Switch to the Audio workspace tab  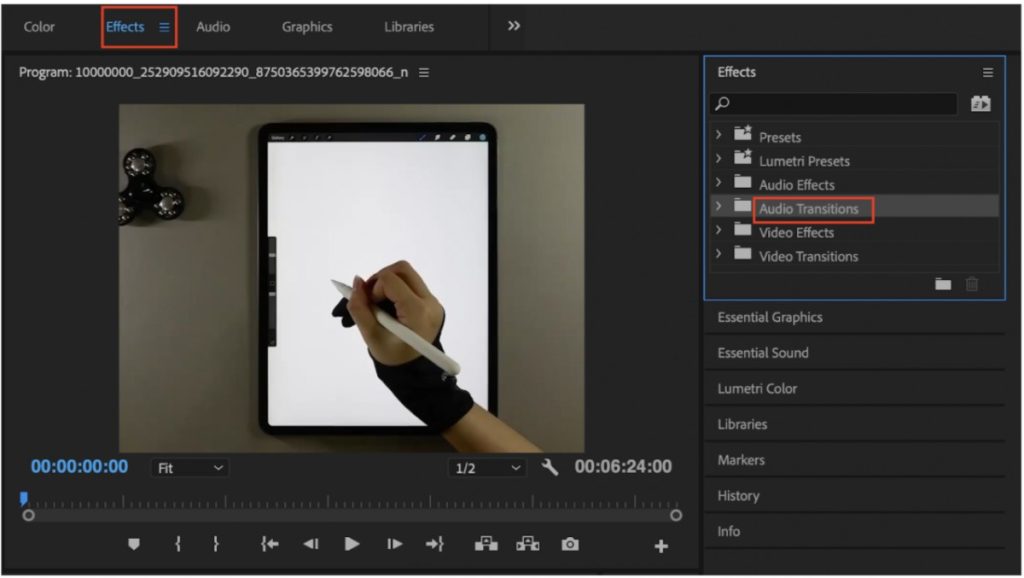pos(212,27)
